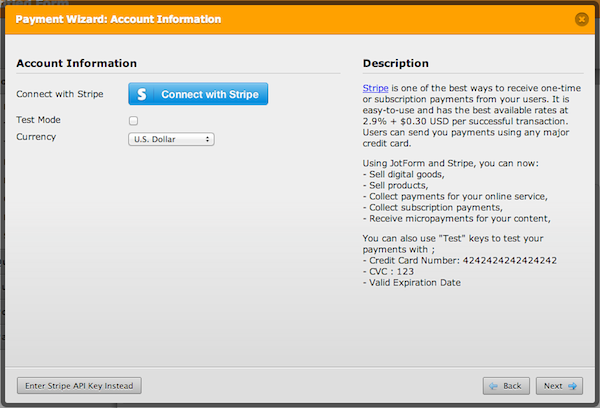
Task: Click Enter Stripe API Key Instead button
Action: pyautogui.click(x=79, y=386)
